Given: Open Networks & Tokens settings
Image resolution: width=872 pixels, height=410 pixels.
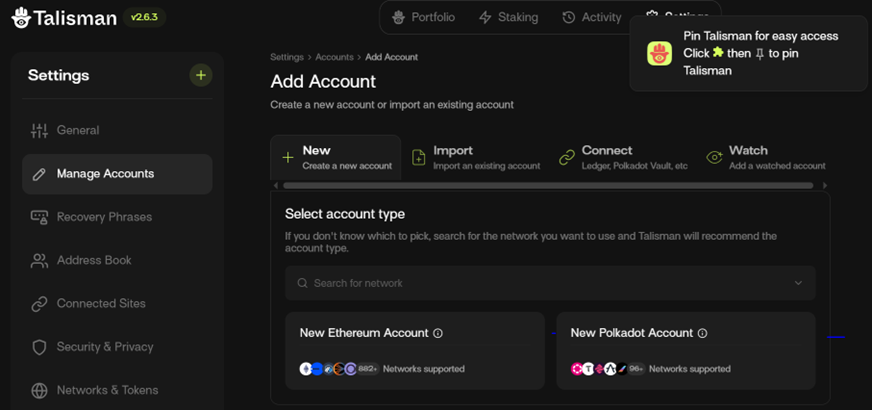Looking at the screenshot, I should click(x=117, y=391).
